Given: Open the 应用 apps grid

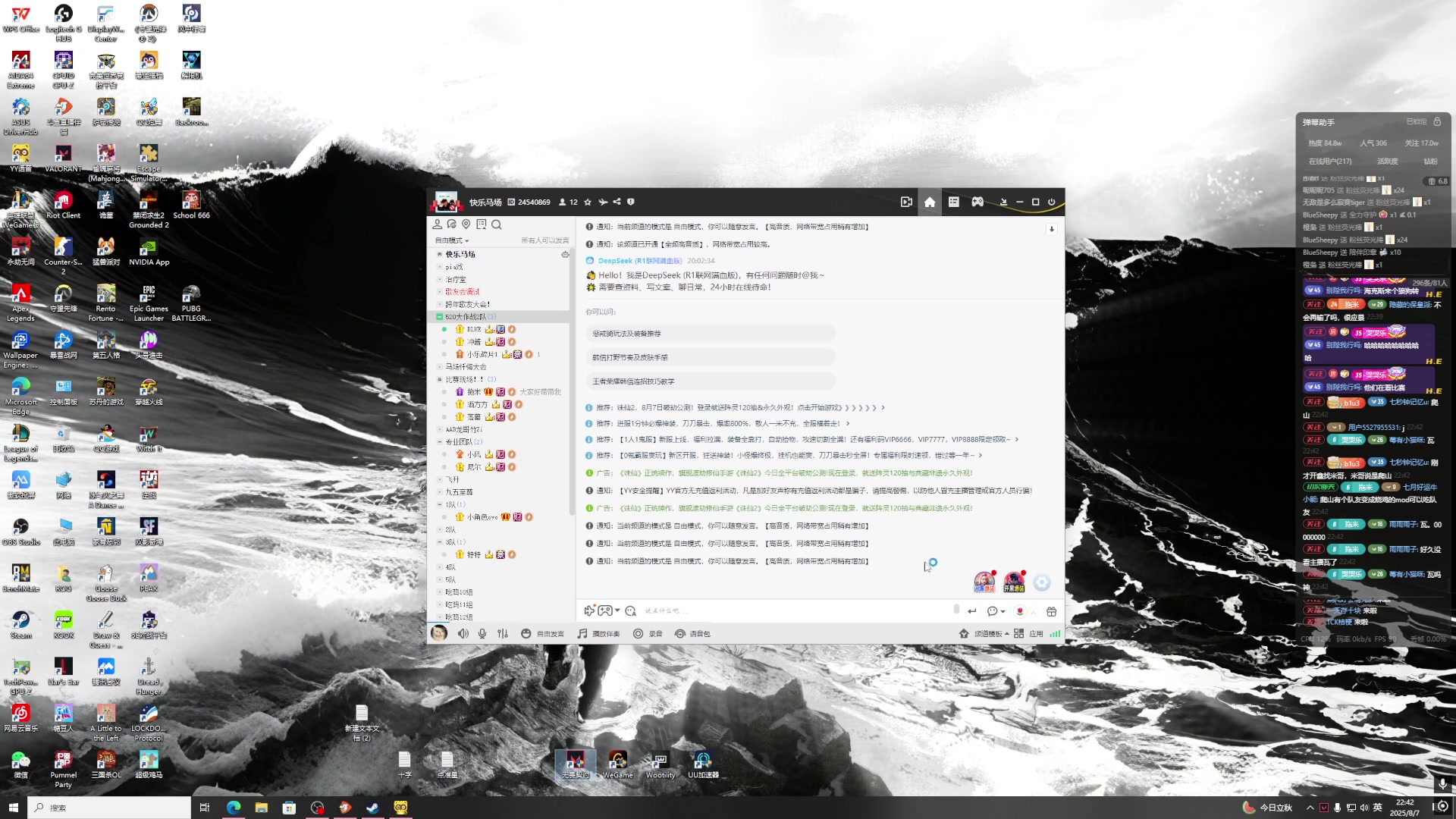Looking at the screenshot, I should pyautogui.click(x=1028, y=633).
